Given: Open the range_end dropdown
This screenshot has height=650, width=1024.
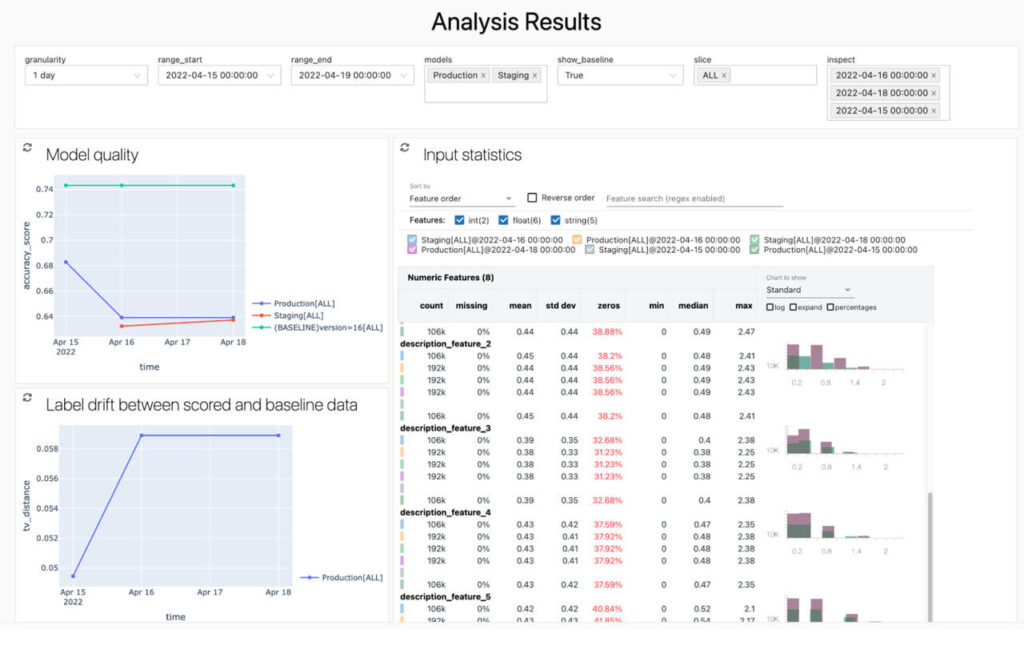Looking at the screenshot, I should click(x=353, y=75).
